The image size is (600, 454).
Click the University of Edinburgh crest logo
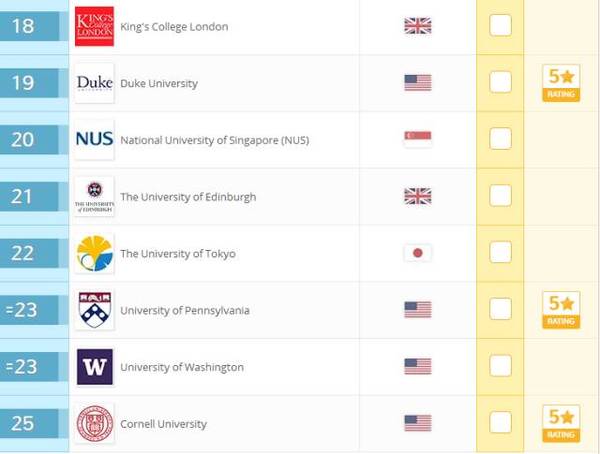tap(94, 196)
